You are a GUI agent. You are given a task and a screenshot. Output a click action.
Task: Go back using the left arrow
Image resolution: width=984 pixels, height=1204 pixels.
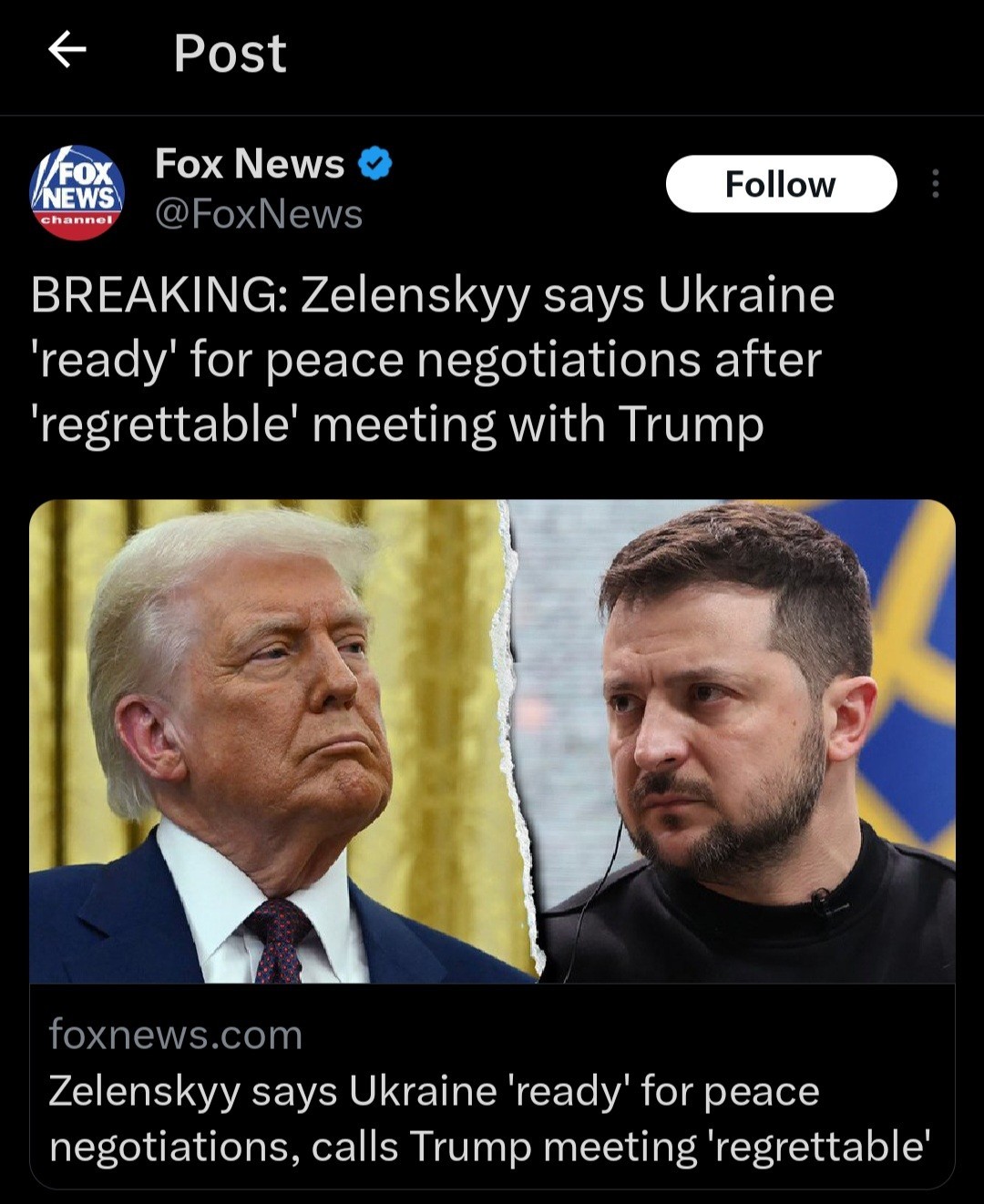[x=67, y=49]
